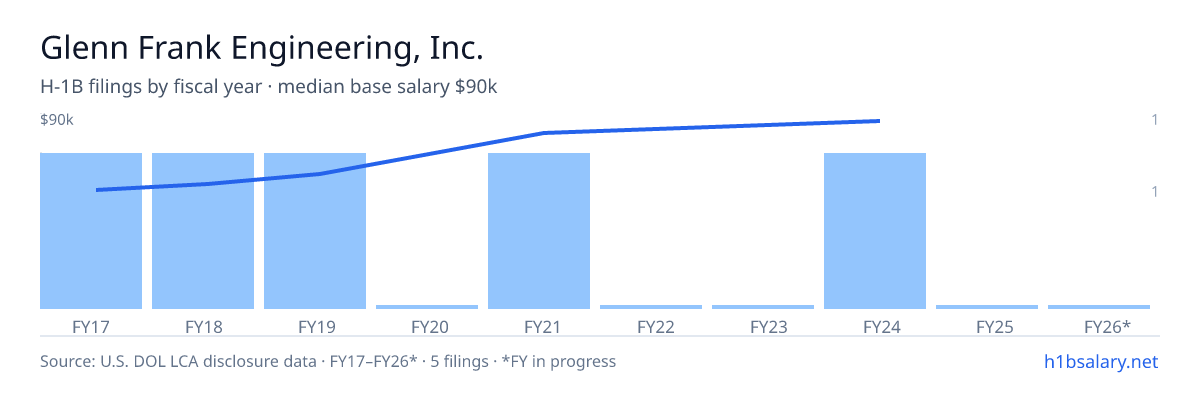1200x400 pixels.
Task: Click the DOL LCA source footnote text
Action: point(328,361)
